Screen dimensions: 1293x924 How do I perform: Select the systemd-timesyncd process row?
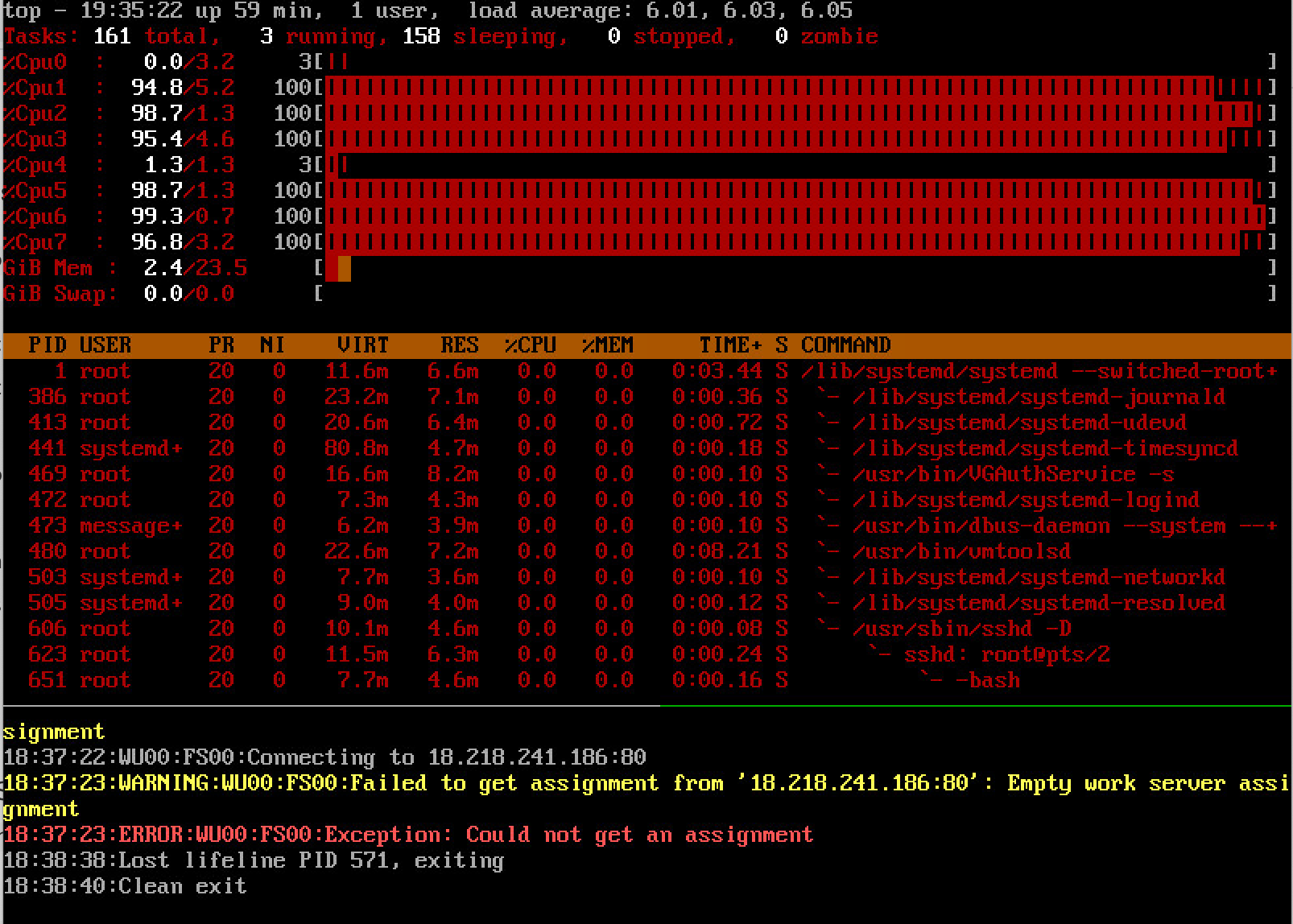(x=647, y=448)
